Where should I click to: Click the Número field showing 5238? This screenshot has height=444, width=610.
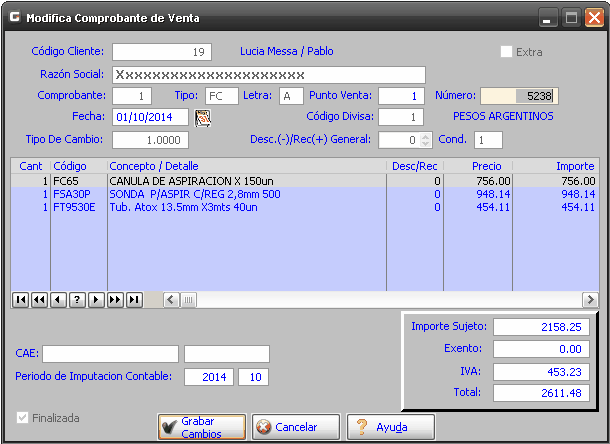click(519, 96)
